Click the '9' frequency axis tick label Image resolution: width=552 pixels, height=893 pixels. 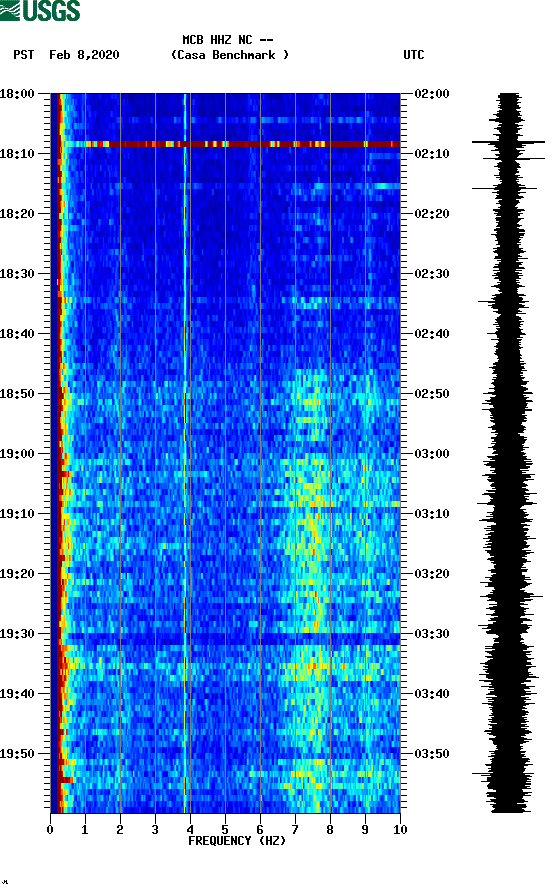(x=365, y=830)
